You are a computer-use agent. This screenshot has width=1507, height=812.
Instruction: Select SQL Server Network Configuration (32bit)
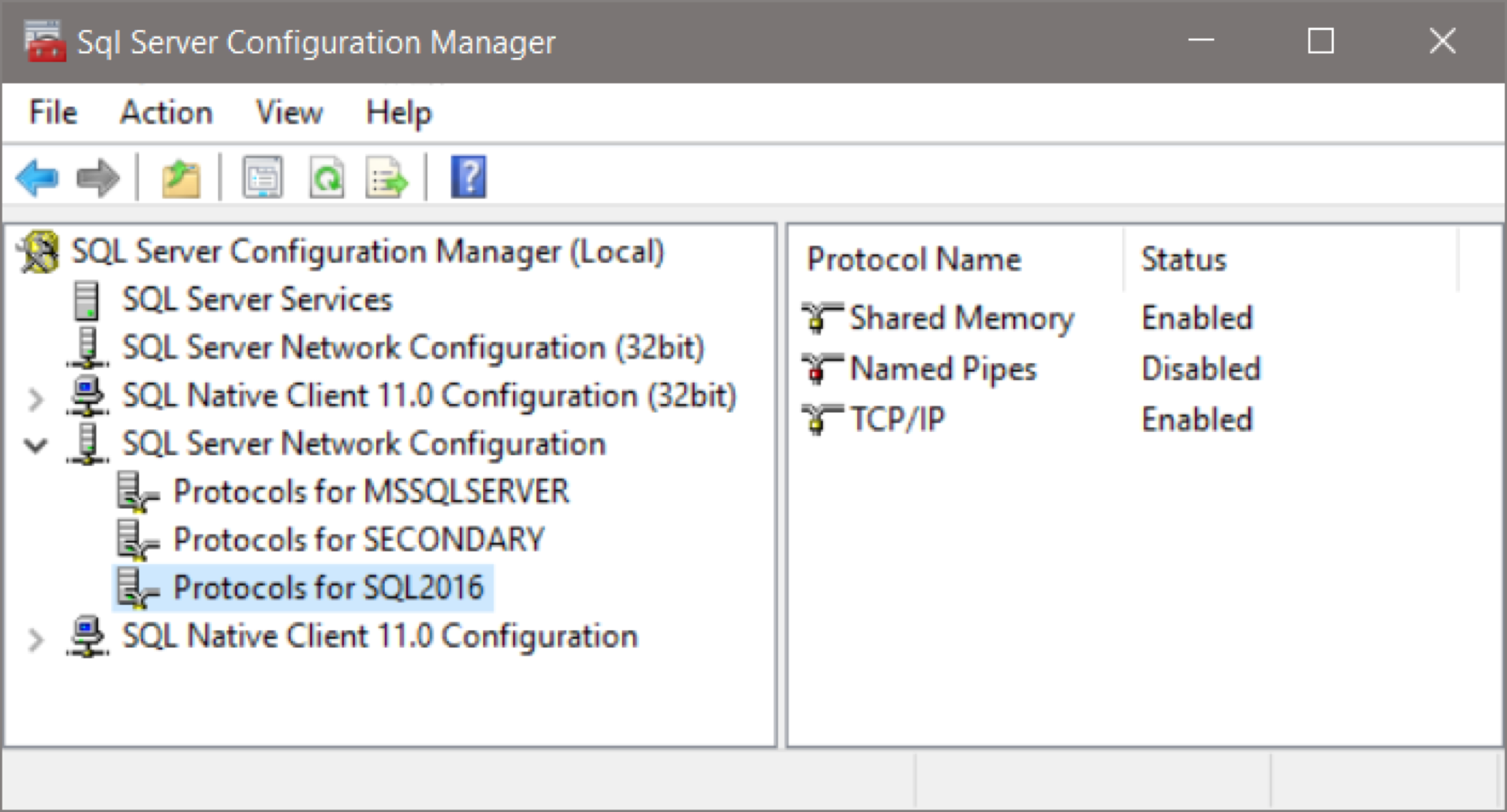click(413, 348)
